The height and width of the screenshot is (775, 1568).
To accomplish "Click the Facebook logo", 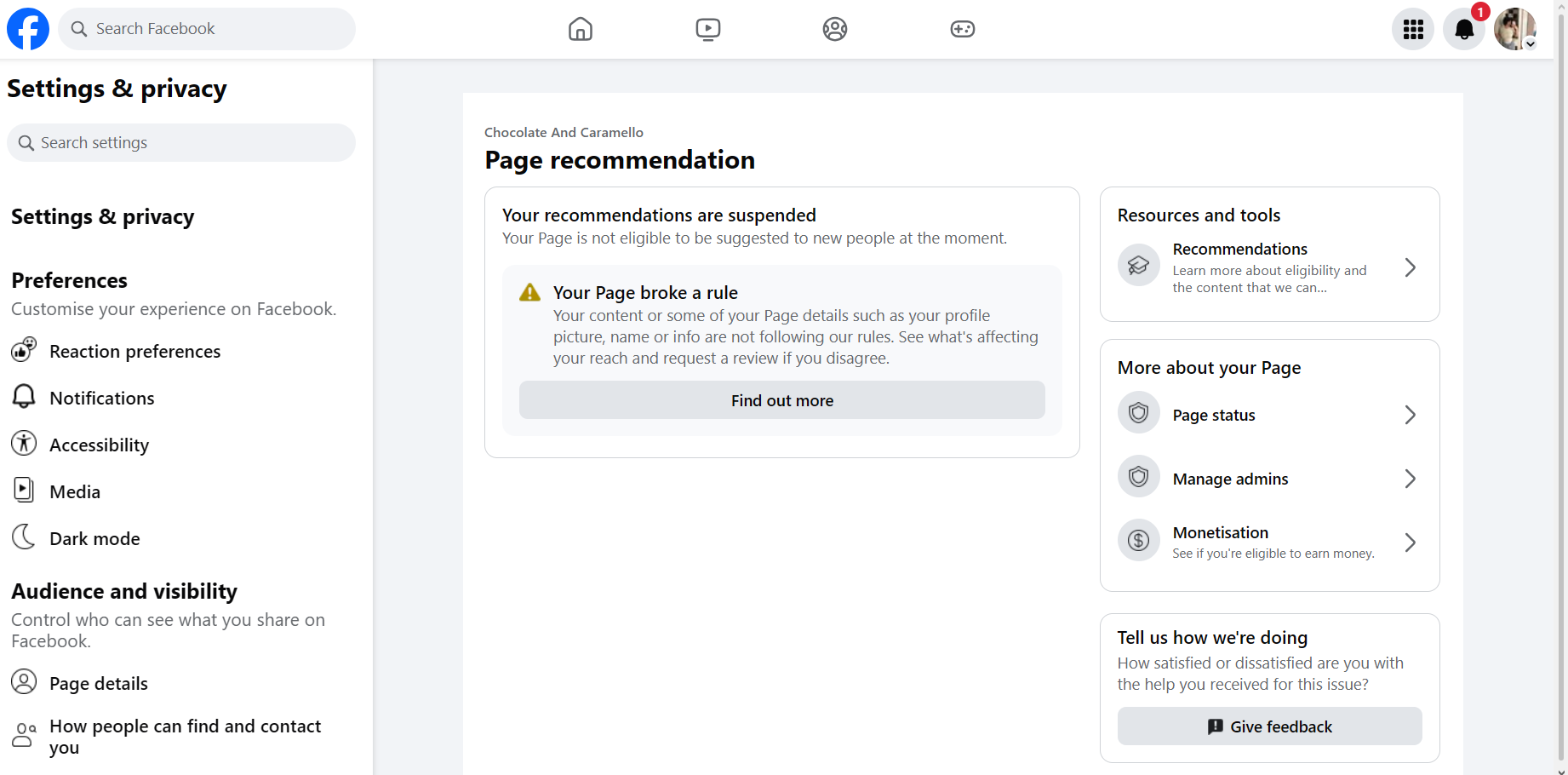I will [x=28, y=29].
